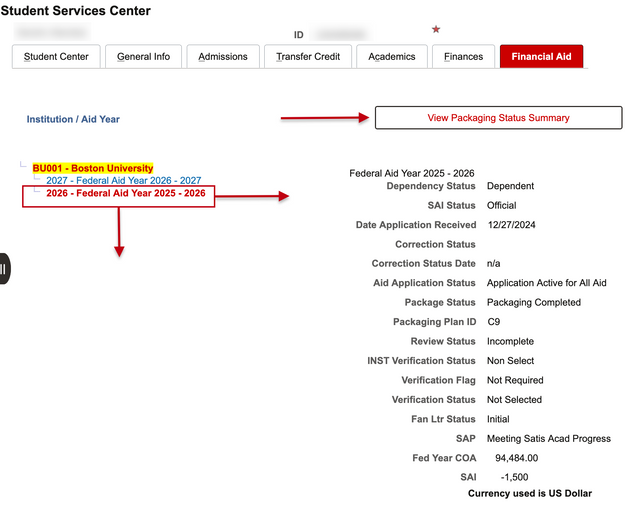Open 2027 - Federal Aid Year 2026 - 2027

click(x=124, y=180)
